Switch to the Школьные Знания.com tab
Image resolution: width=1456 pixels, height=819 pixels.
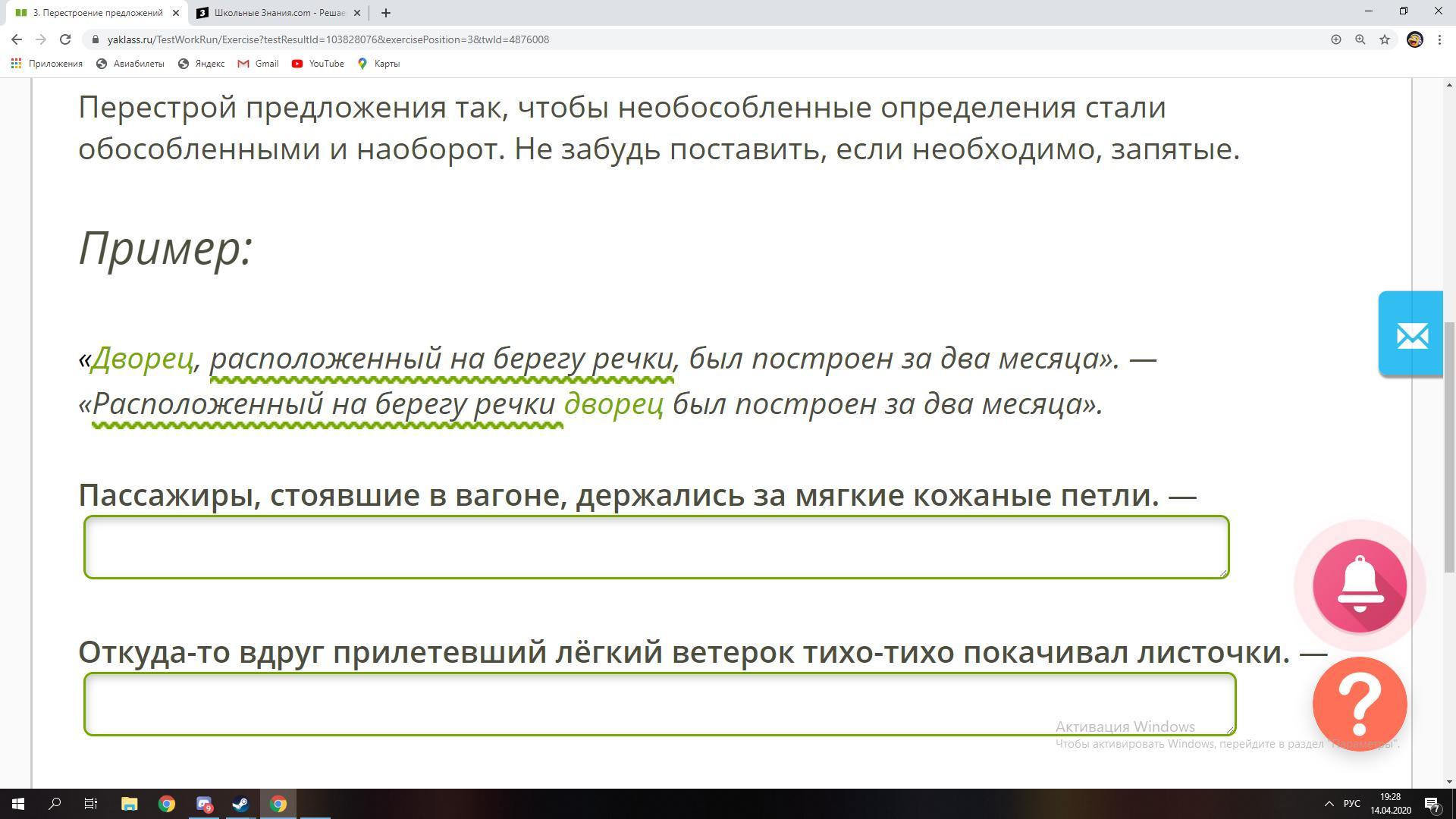click(x=278, y=13)
